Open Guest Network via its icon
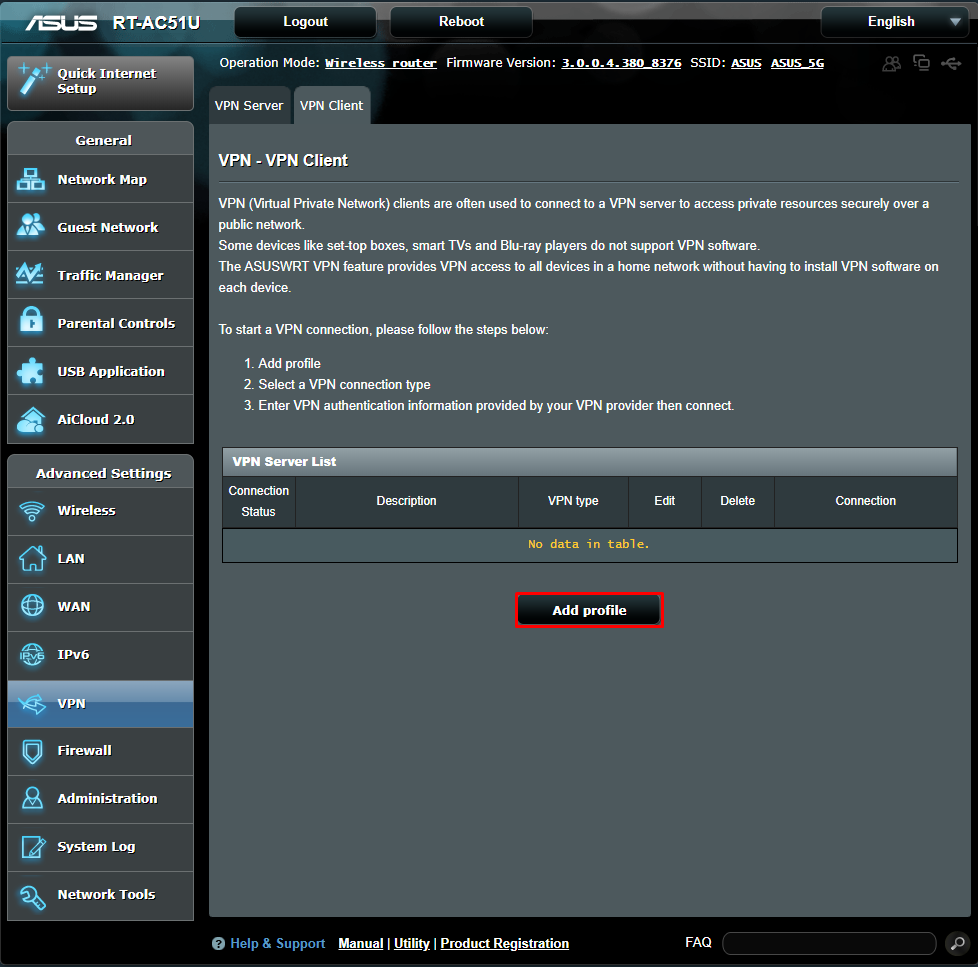The width and height of the screenshot is (978, 967). click(31, 227)
